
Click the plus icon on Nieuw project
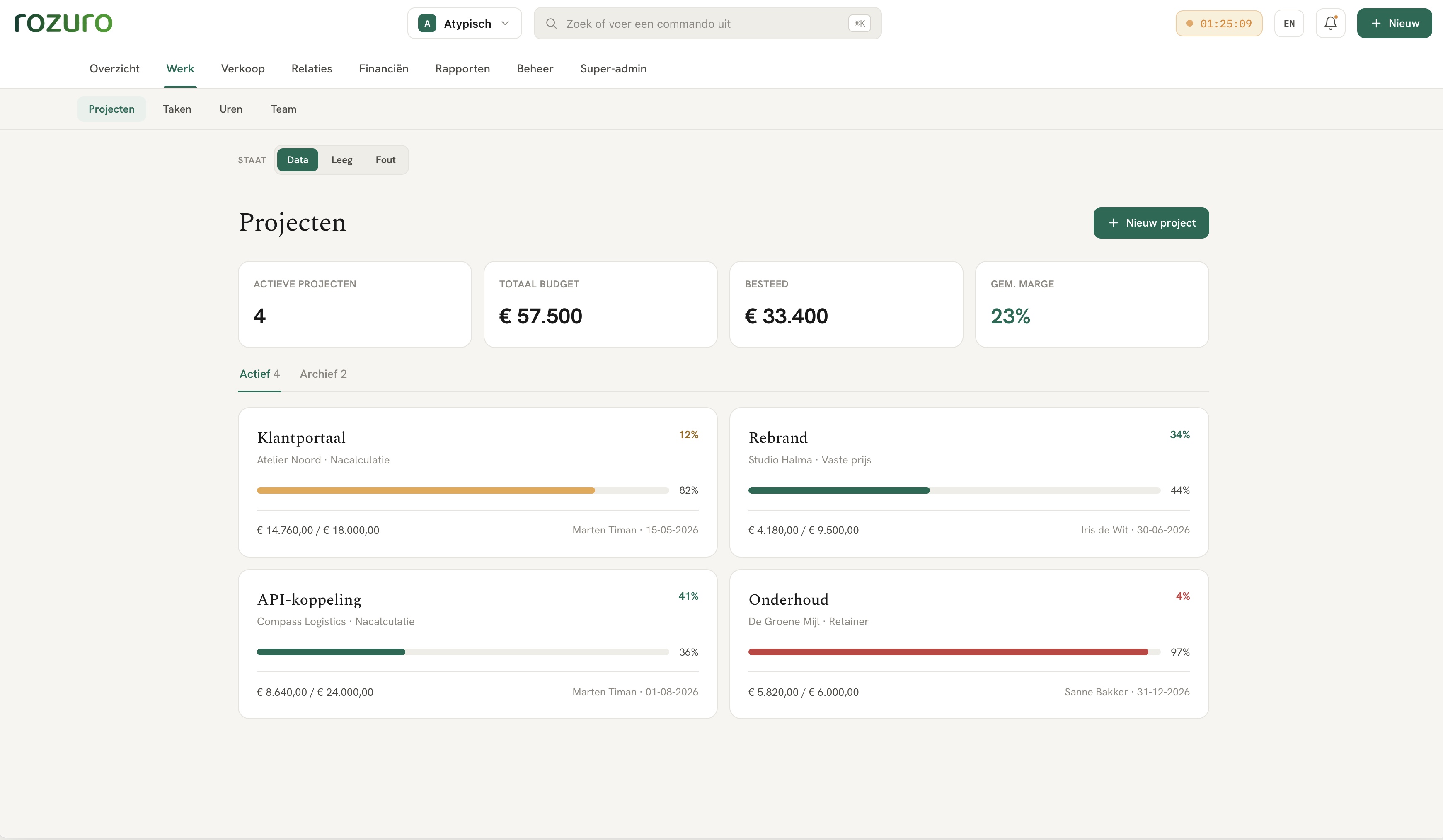(x=1113, y=222)
